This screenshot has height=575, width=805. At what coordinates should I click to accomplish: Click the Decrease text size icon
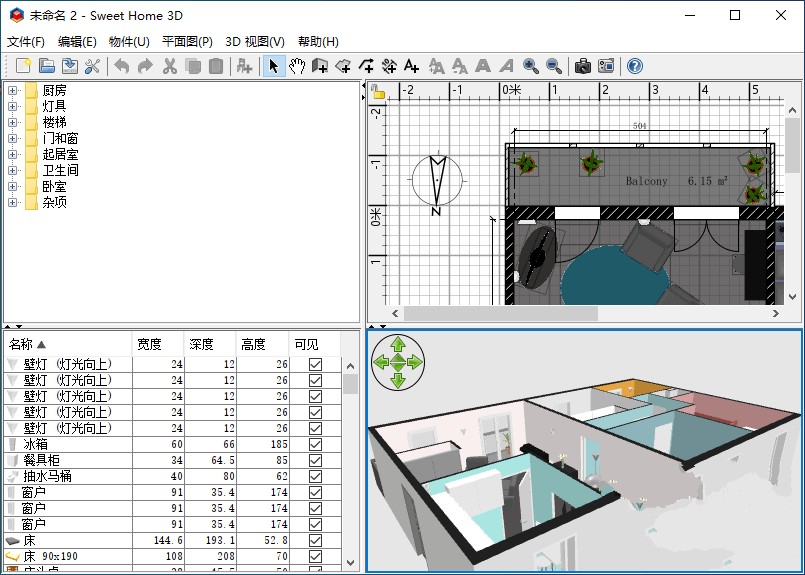point(459,66)
